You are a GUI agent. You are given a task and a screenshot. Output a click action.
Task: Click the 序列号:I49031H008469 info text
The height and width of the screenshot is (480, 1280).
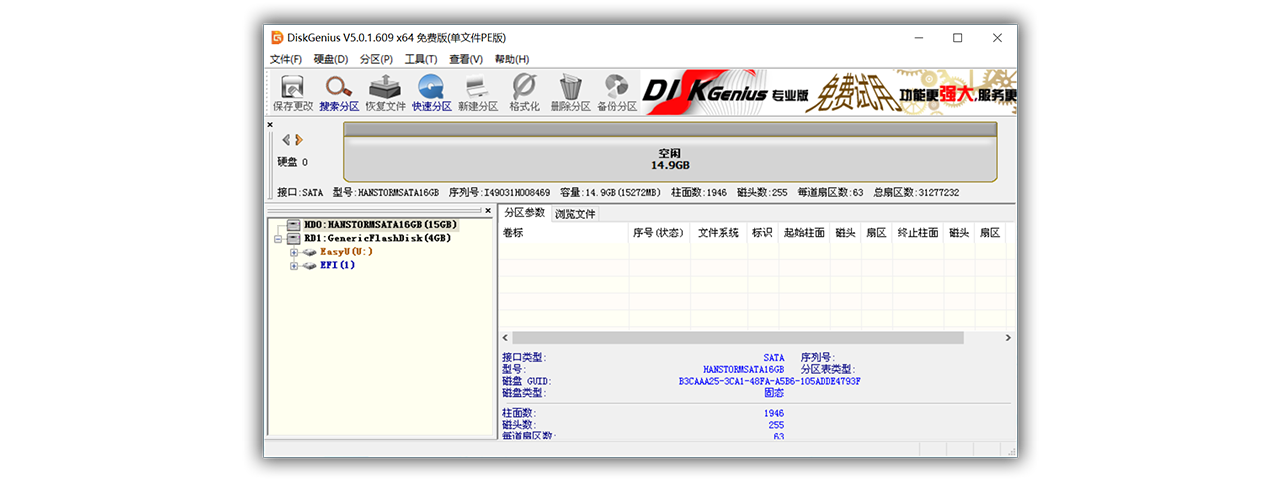pyautogui.click(x=499, y=192)
